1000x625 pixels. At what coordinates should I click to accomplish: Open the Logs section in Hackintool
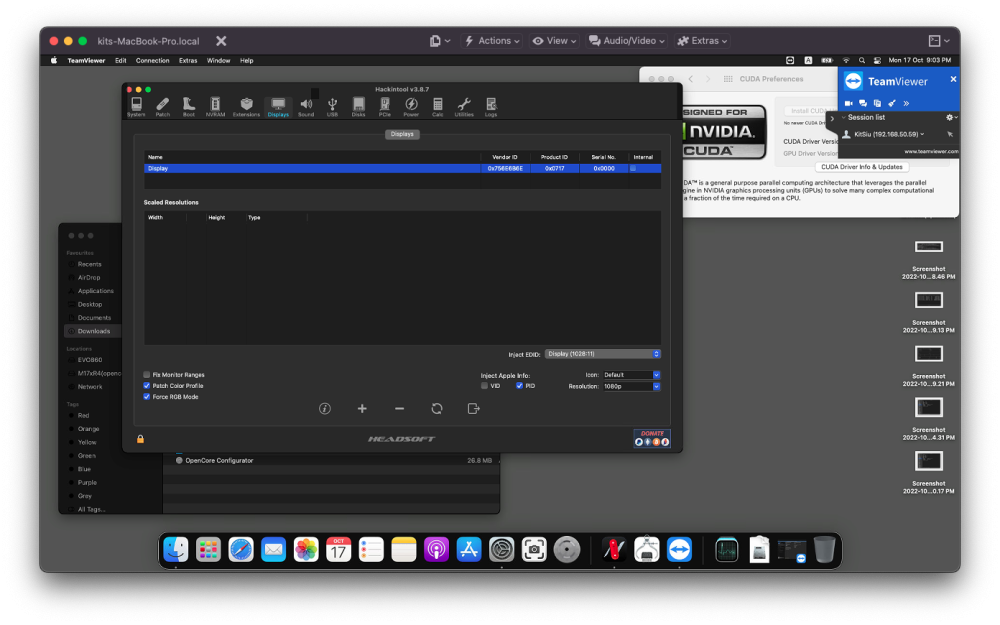click(x=490, y=107)
